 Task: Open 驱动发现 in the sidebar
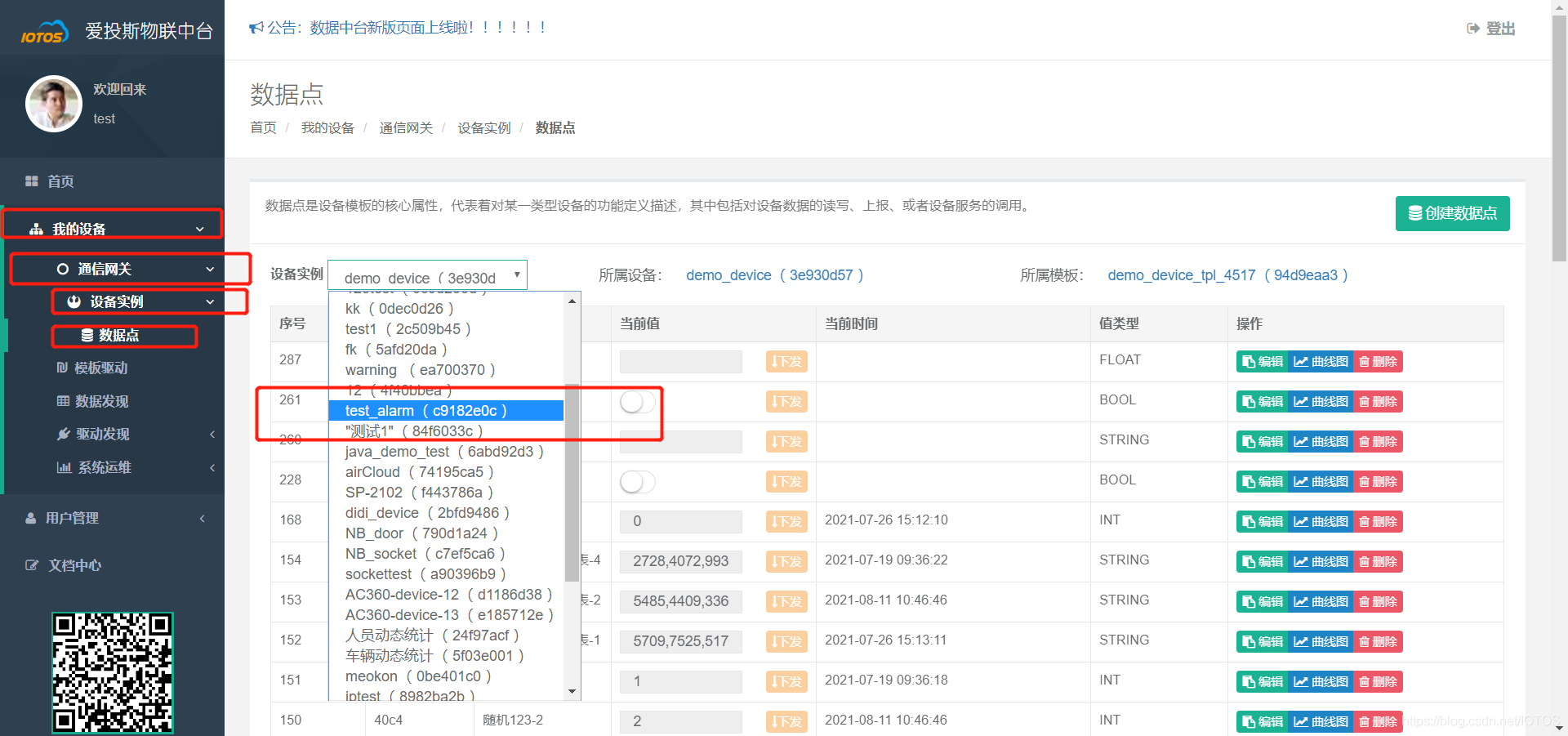tap(101, 434)
